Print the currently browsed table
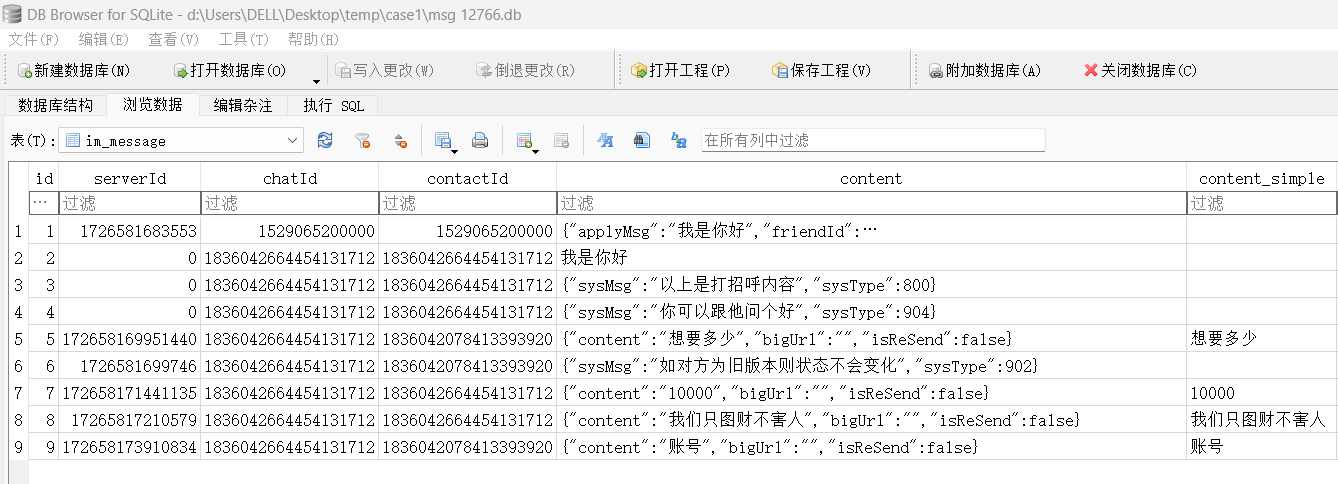Image resolution: width=1338 pixels, height=484 pixels. coord(480,141)
